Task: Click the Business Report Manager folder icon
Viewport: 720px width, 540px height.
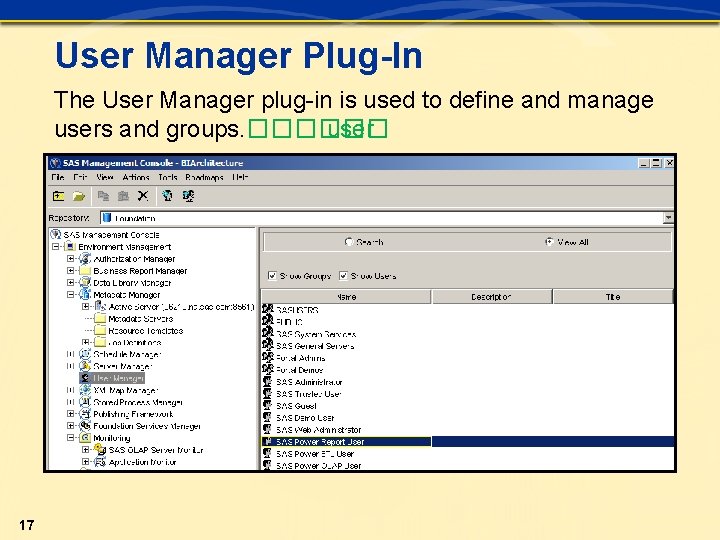Action: pos(85,271)
